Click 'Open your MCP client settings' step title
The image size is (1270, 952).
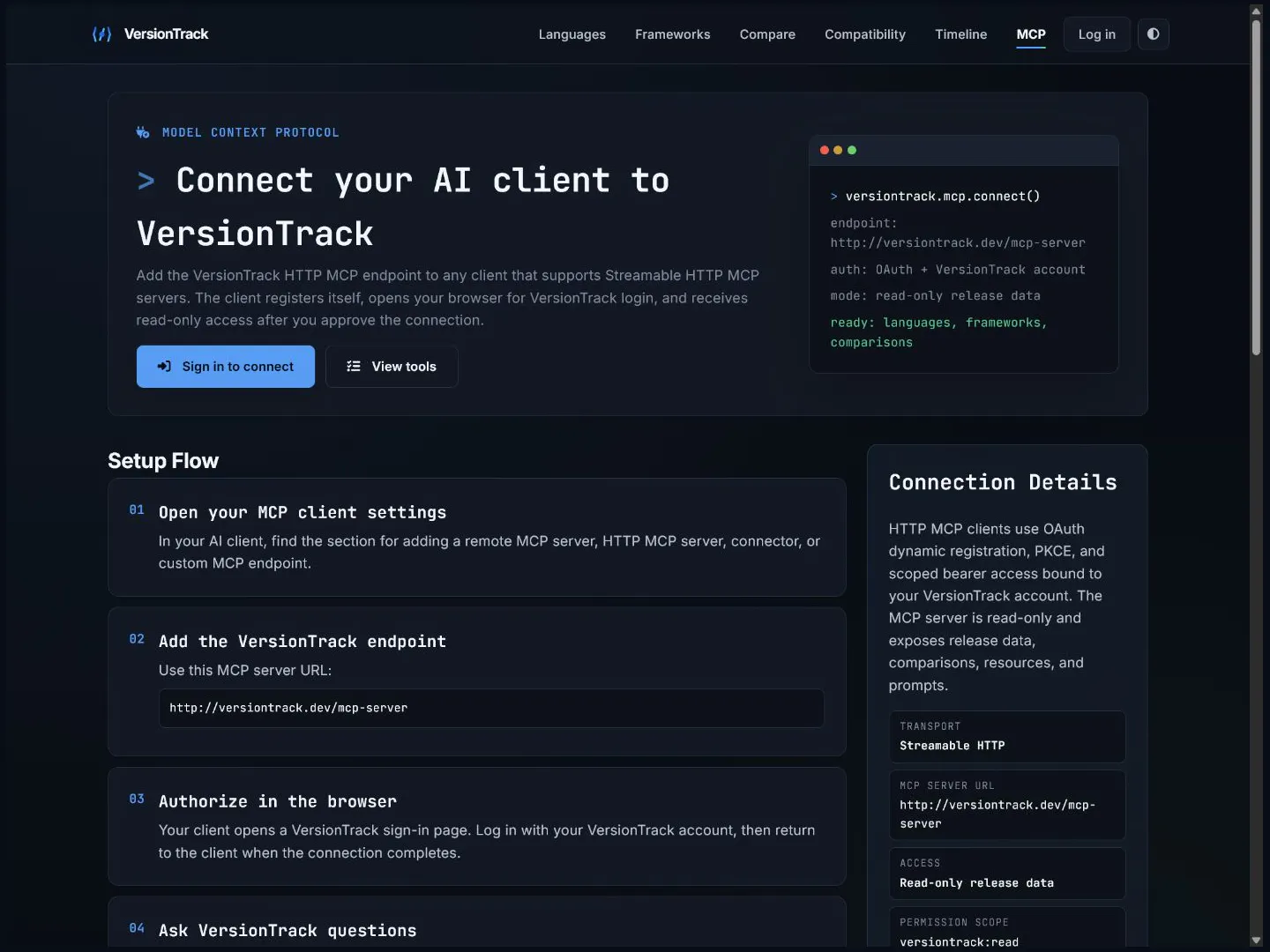click(x=303, y=513)
